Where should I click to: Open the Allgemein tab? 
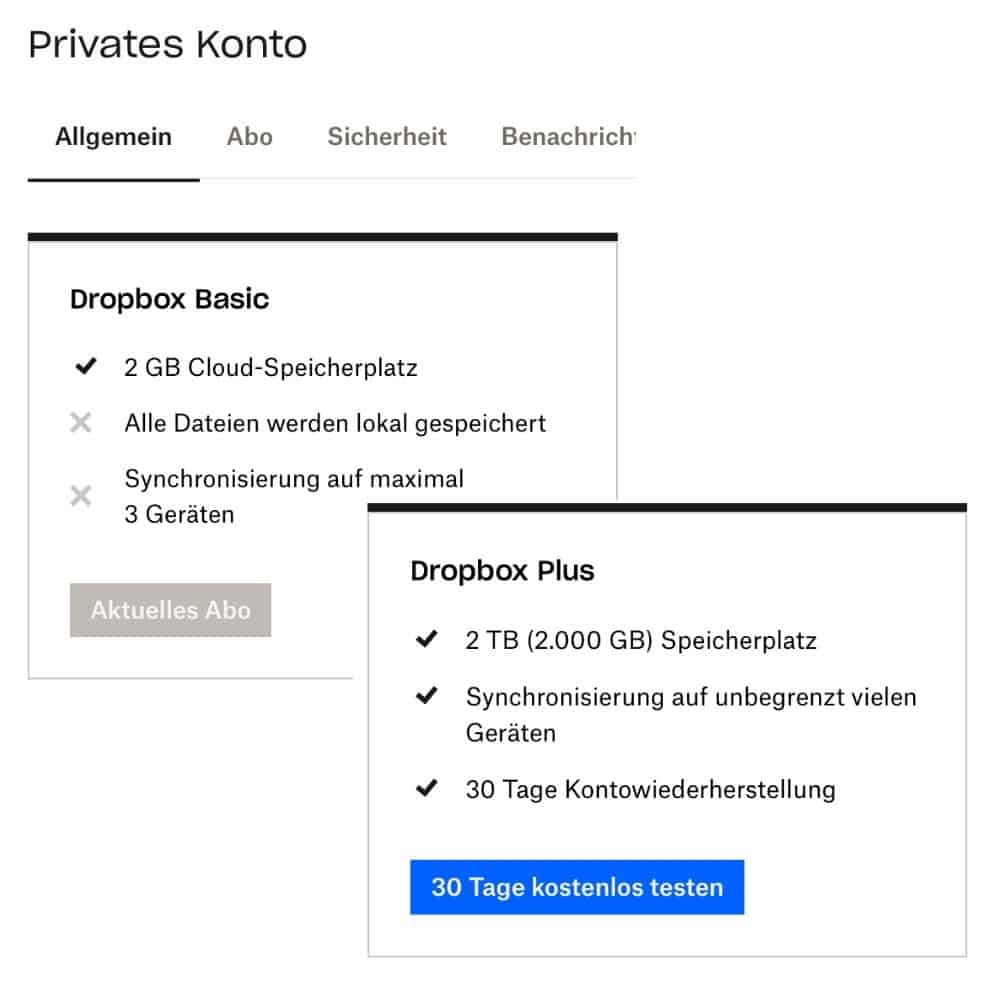coord(114,136)
